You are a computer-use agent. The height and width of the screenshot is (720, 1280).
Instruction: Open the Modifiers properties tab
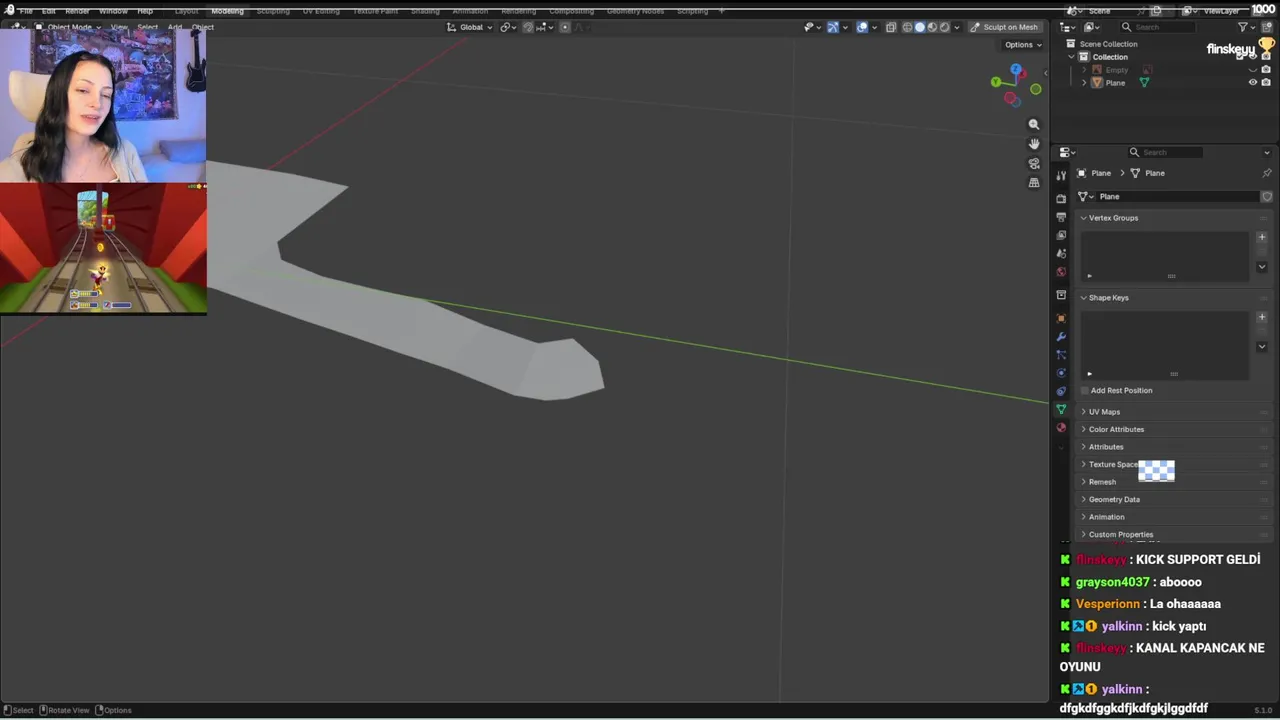pyautogui.click(x=1061, y=336)
